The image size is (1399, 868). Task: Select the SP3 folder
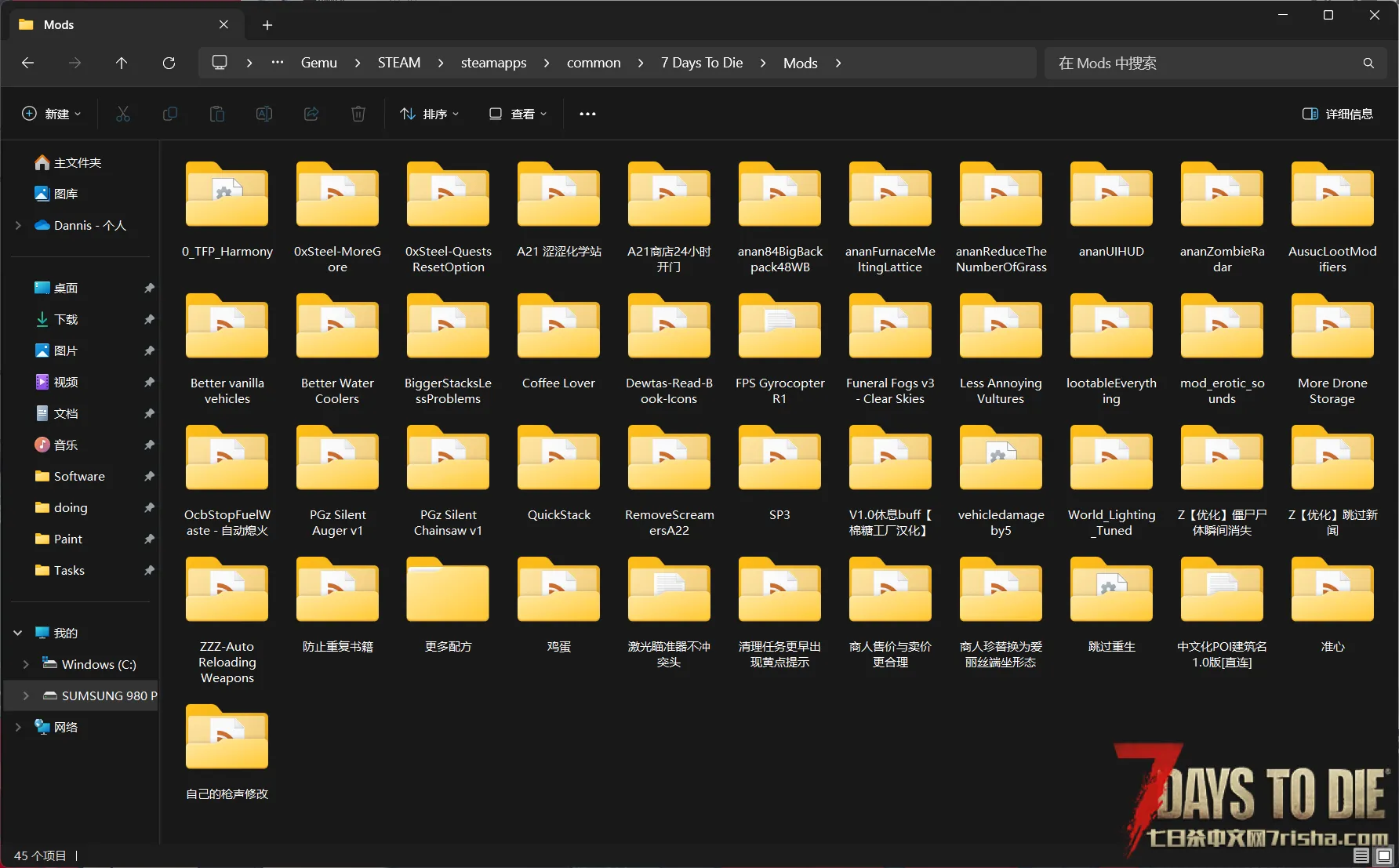pos(779,473)
